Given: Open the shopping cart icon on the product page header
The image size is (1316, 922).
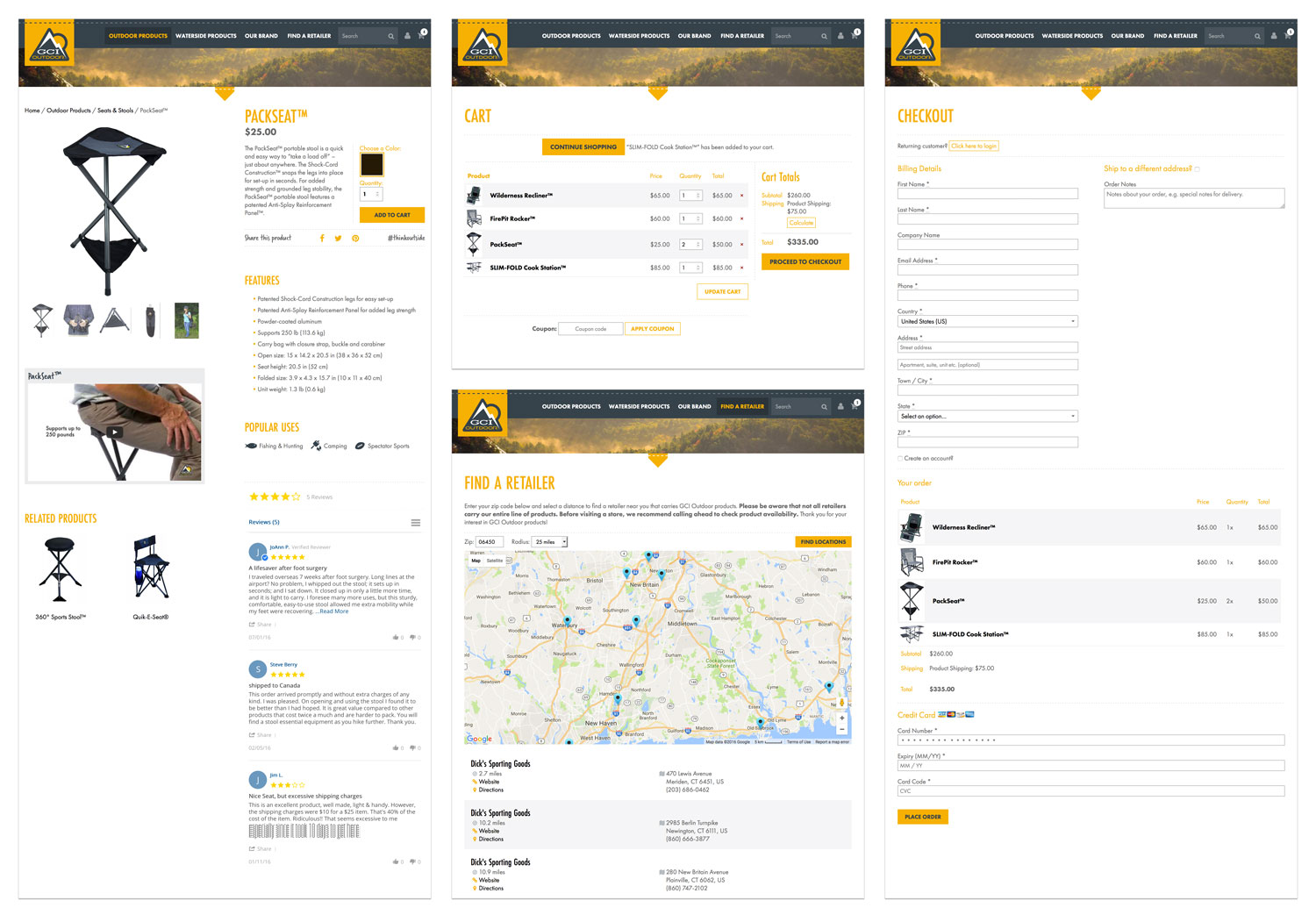Looking at the screenshot, I should click(x=421, y=36).
